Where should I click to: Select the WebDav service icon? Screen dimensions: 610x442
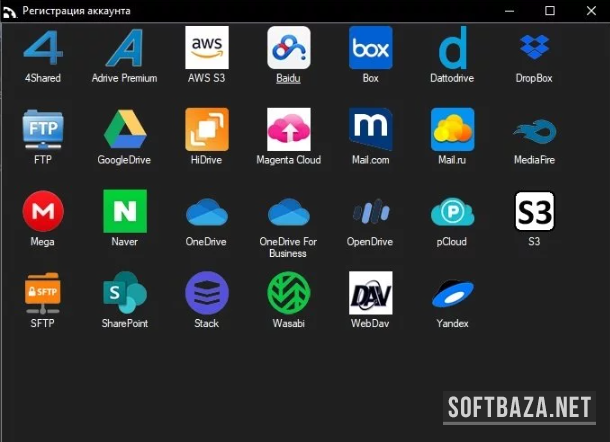pos(370,293)
